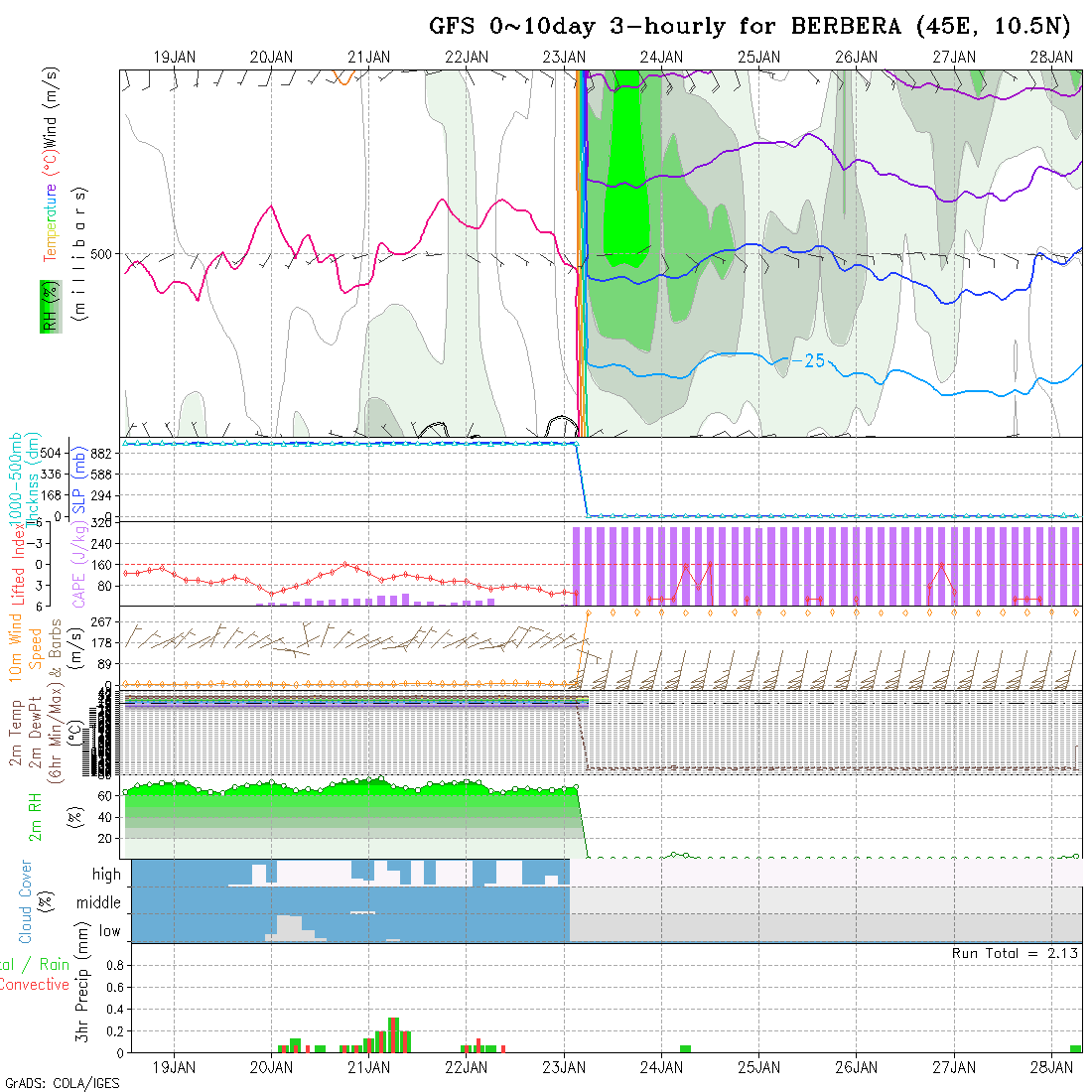Click the small green precipitation bar after 24JAN

pyautogui.click(x=685, y=1048)
